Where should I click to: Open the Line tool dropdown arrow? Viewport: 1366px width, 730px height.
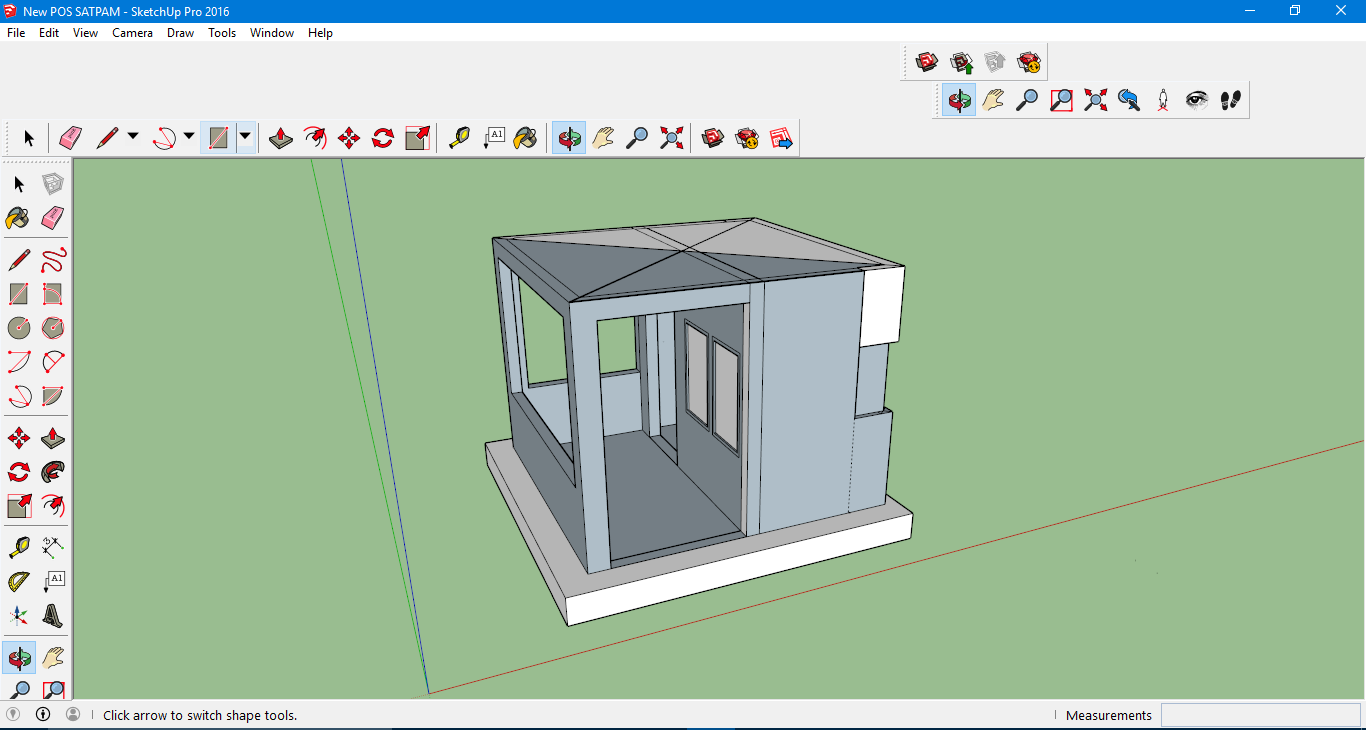coord(133,137)
